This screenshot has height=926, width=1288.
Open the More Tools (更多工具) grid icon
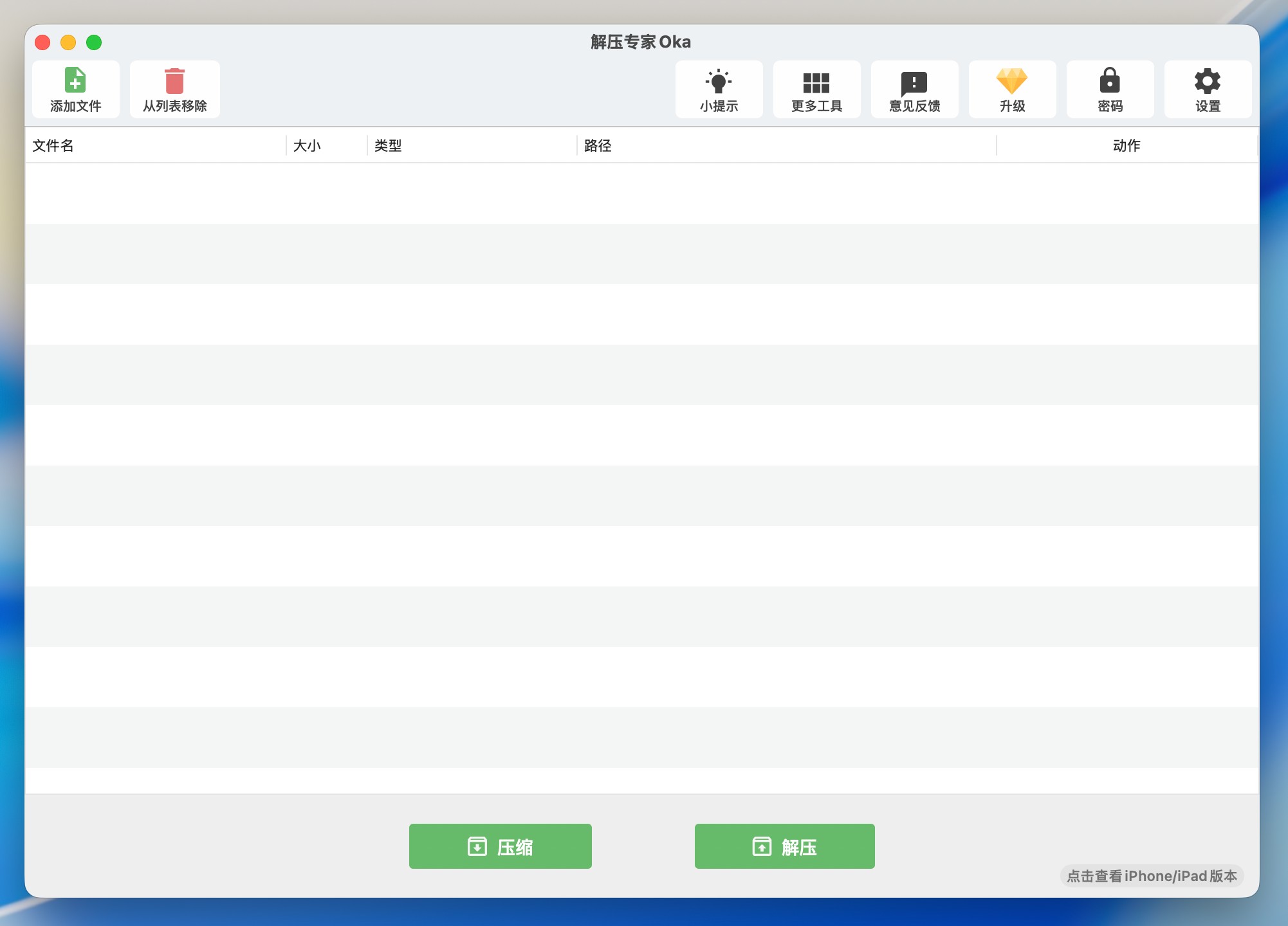point(816,82)
